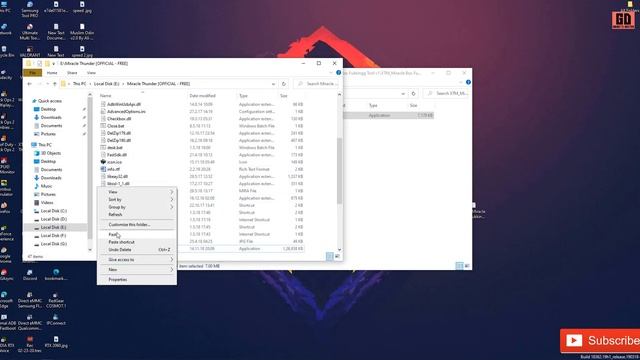Open the speed.jpg desktop file

tap(82, 7)
